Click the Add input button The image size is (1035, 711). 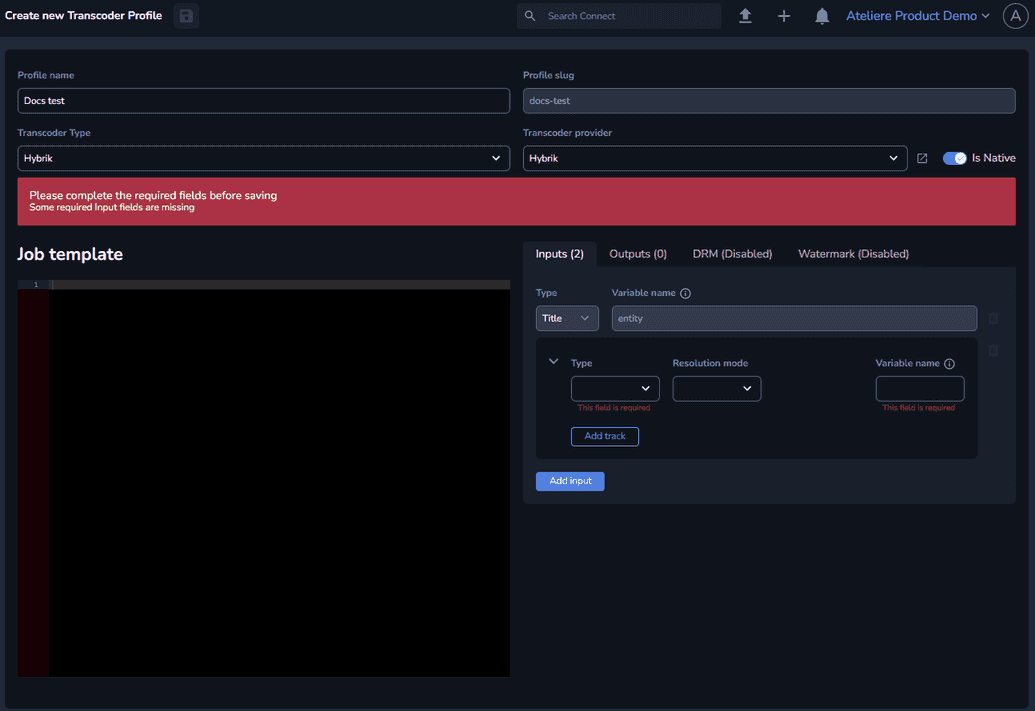pyautogui.click(x=570, y=481)
